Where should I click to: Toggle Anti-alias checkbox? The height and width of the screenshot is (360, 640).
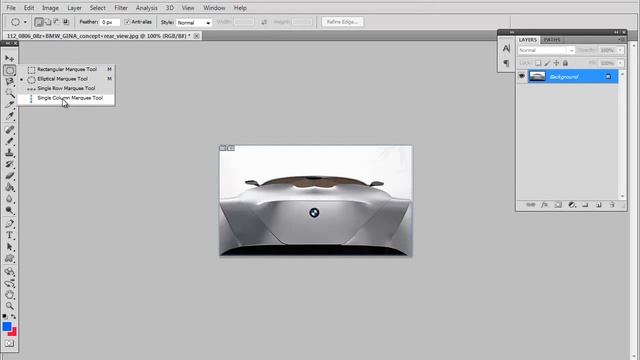point(127,22)
